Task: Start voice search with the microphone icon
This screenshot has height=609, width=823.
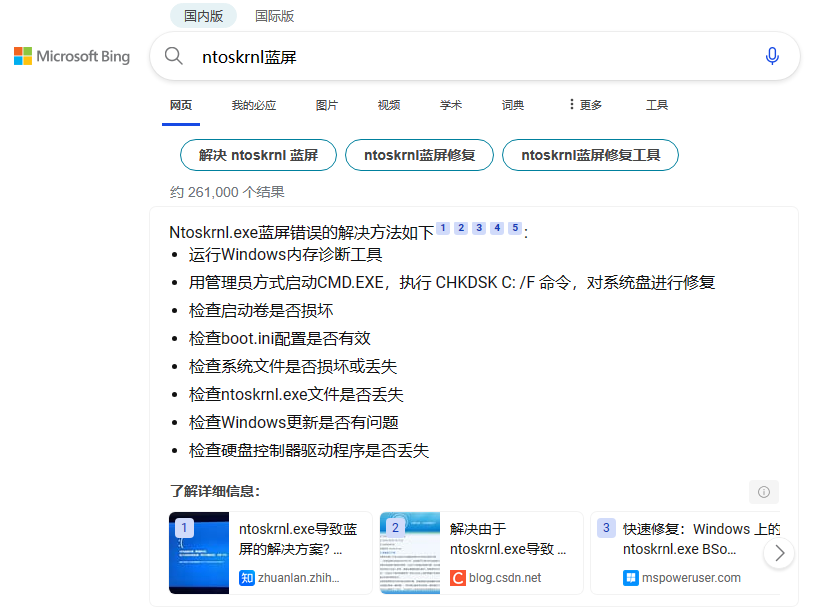Action: coord(772,56)
